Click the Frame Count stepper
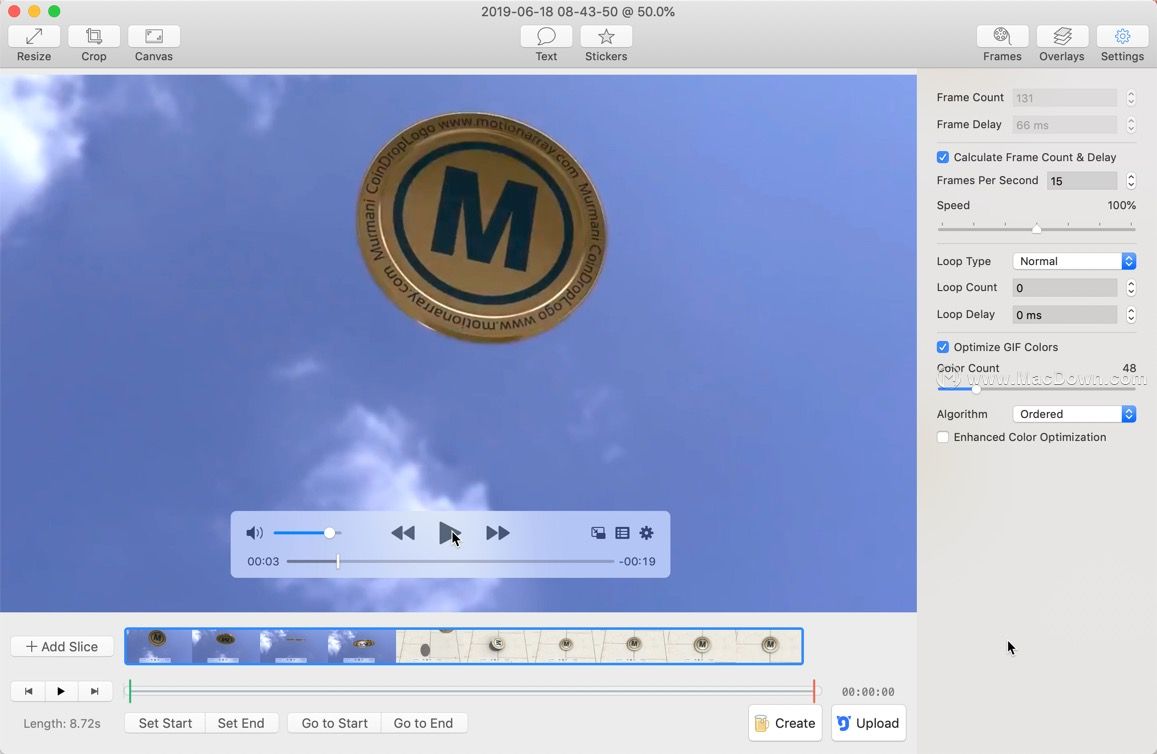Viewport: 1157px width, 754px height. click(x=1130, y=97)
